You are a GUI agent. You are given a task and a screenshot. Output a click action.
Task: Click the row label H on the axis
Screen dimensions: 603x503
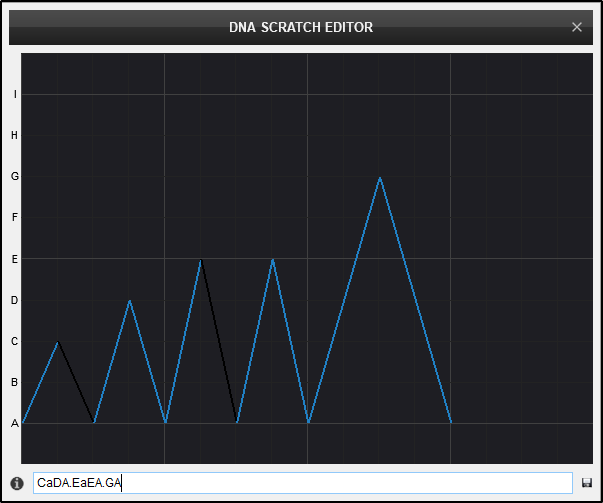(15, 135)
